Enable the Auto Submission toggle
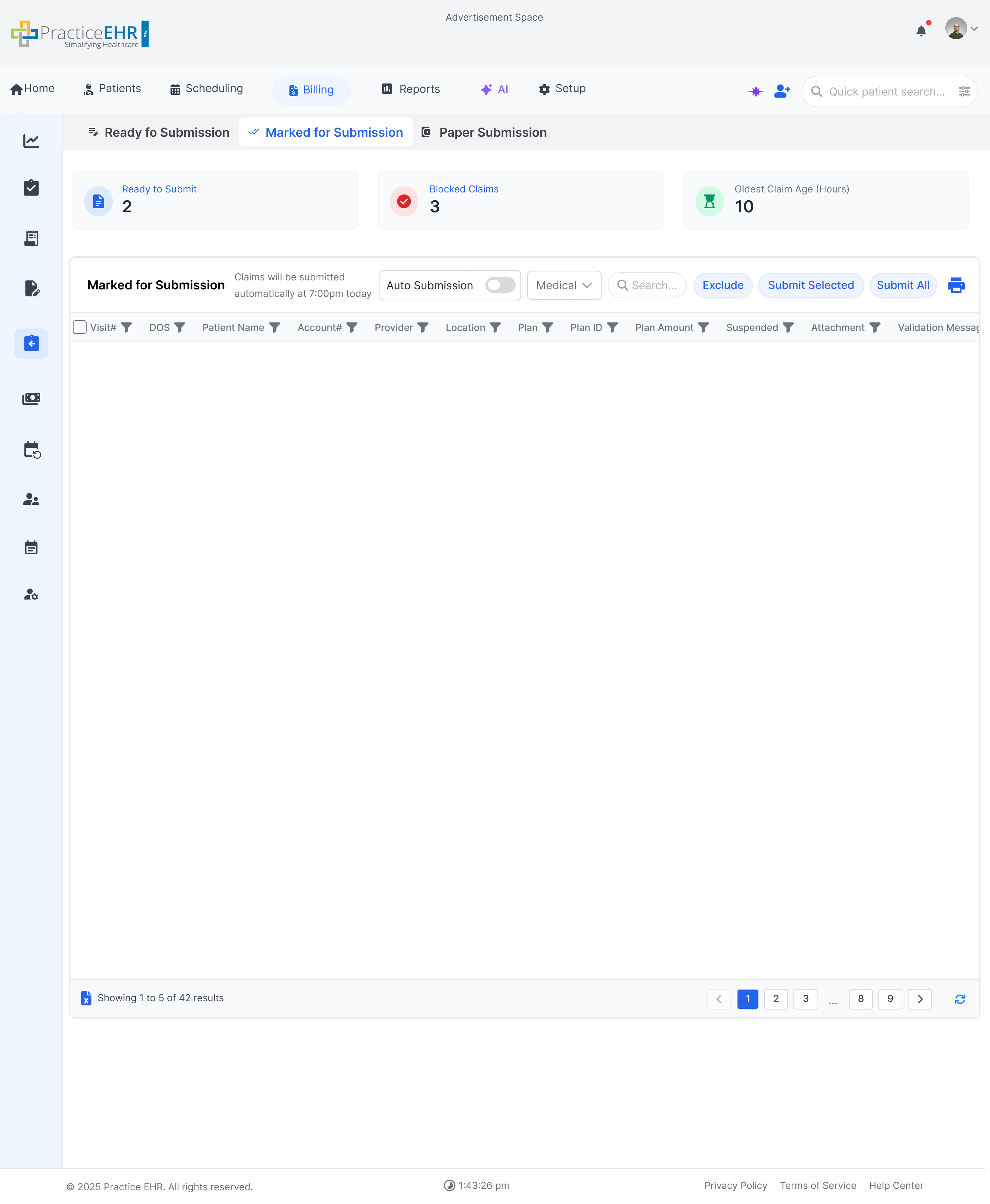This screenshot has width=990, height=1204. pos(500,285)
